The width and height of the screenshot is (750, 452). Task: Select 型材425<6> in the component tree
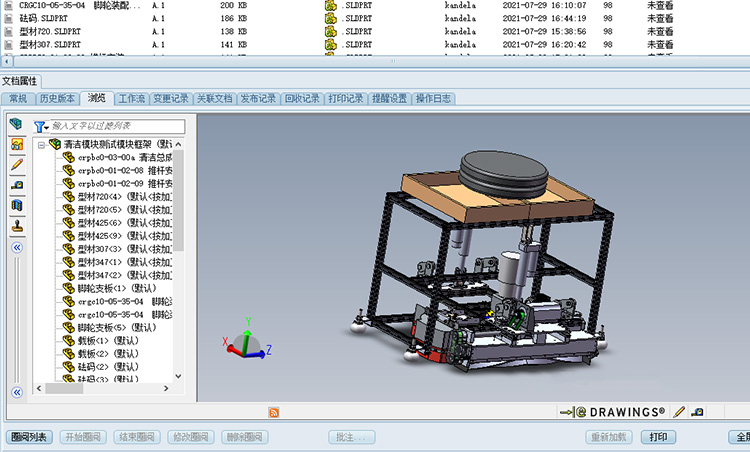(x=124, y=223)
